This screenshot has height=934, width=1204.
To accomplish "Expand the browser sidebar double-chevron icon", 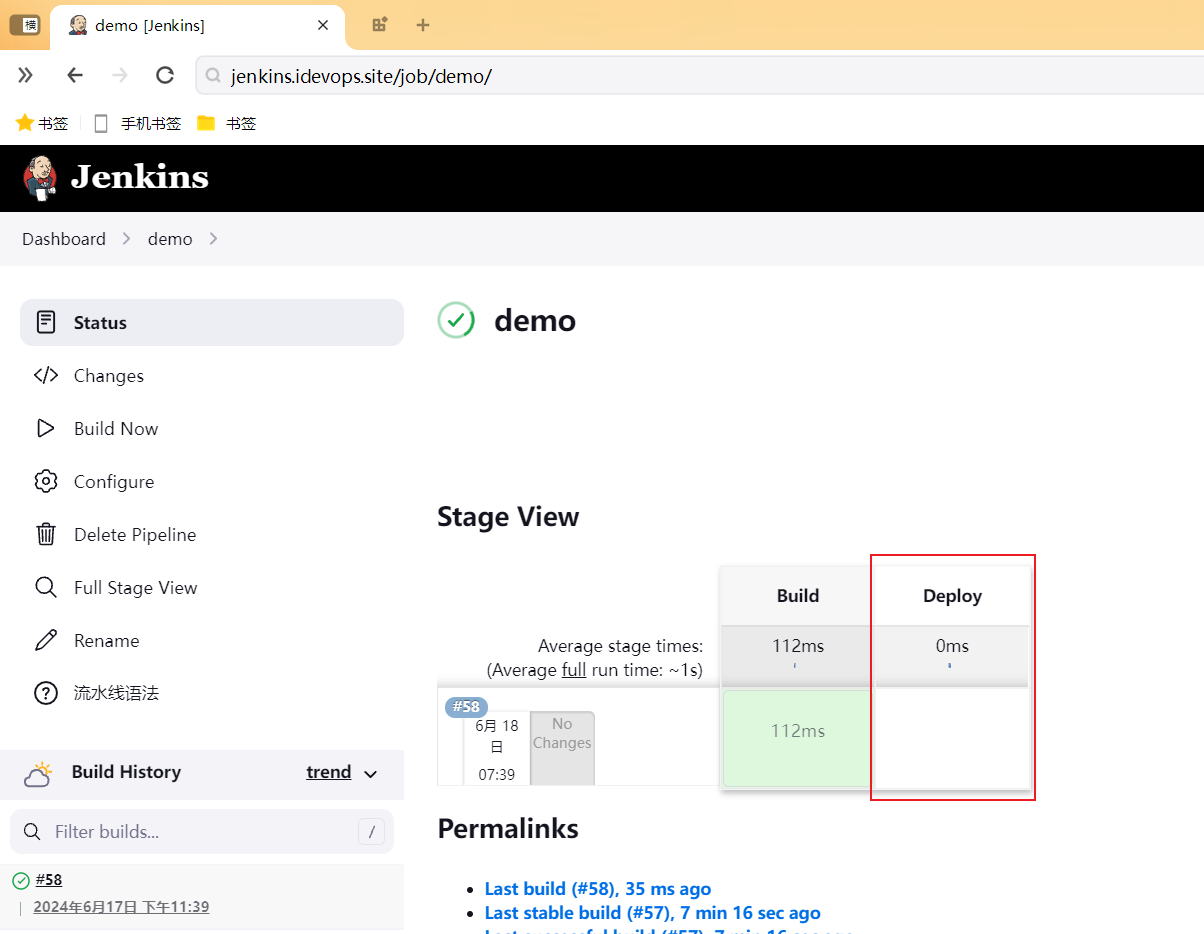I will [x=26, y=75].
